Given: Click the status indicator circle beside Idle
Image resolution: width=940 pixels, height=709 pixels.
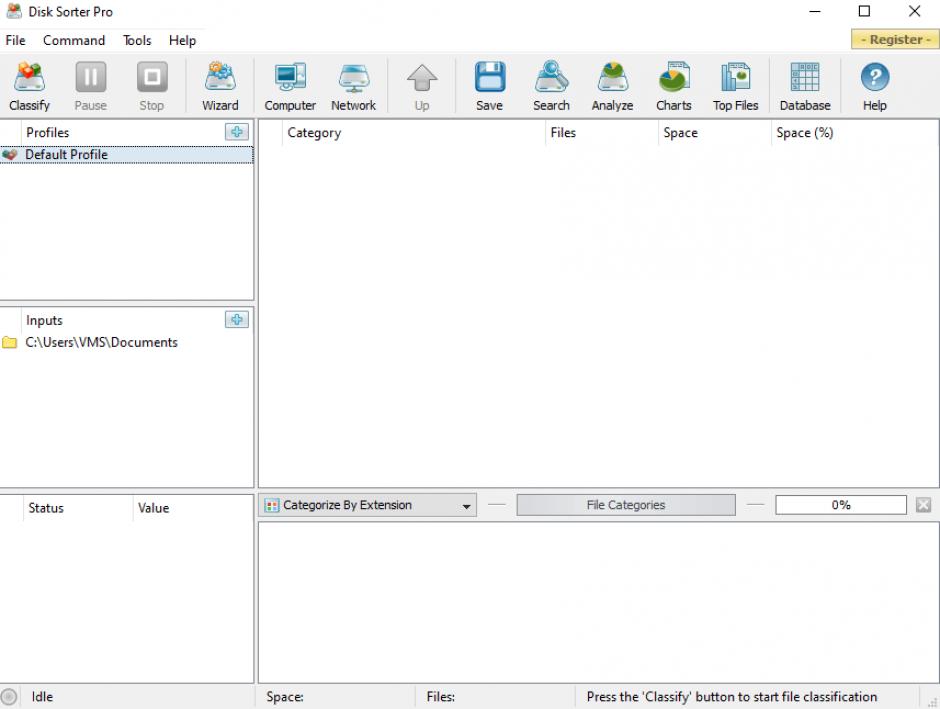Looking at the screenshot, I should tap(9, 697).
